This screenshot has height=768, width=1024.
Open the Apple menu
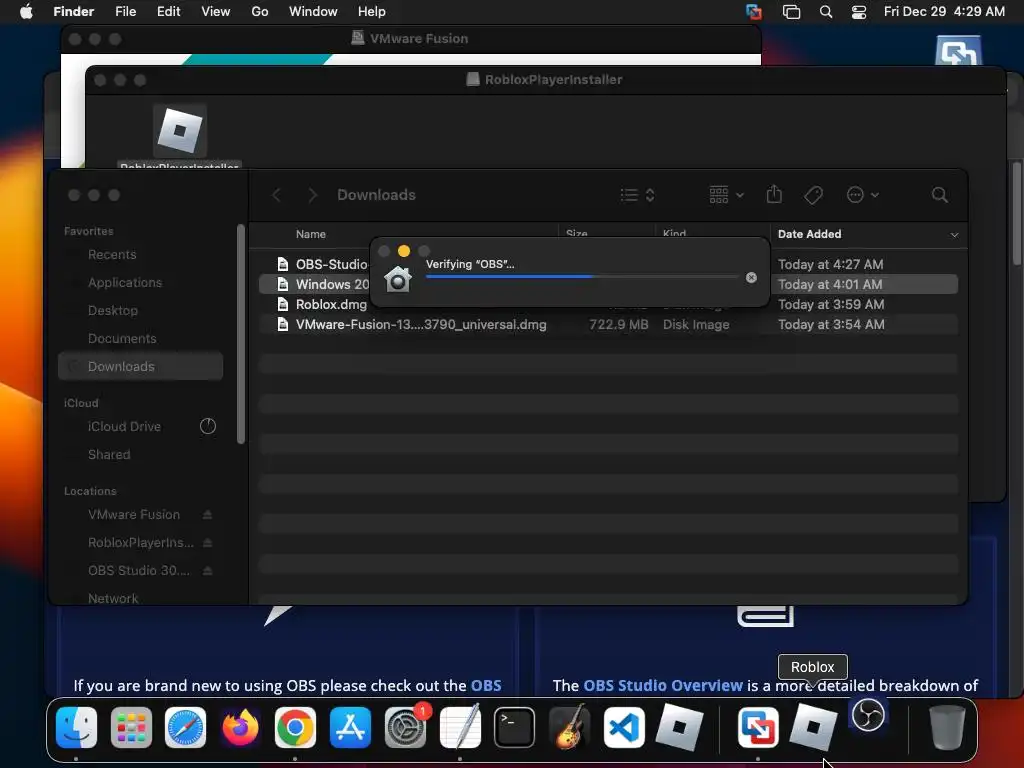[x=26, y=12]
